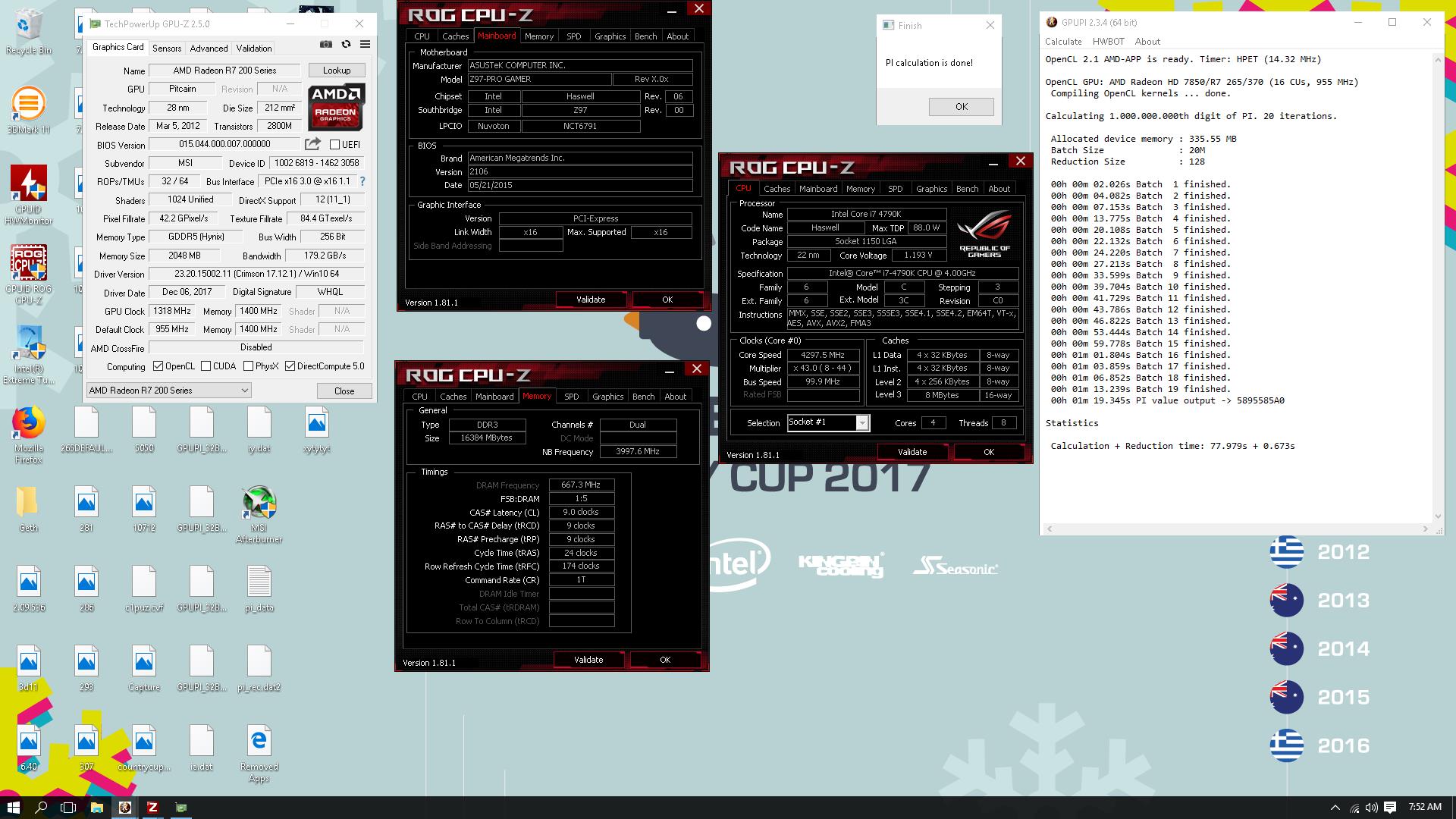Click the GPU-Z screenshot camera icon
This screenshot has width=1456, height=819.
(325, 45)
